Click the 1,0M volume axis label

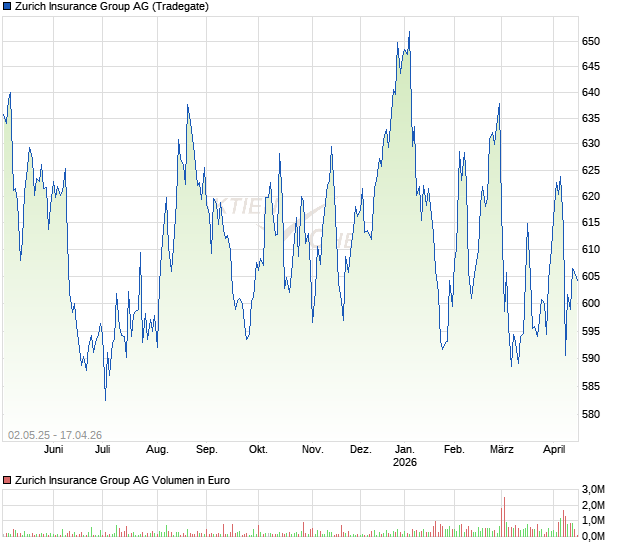[x=593, y=520]
